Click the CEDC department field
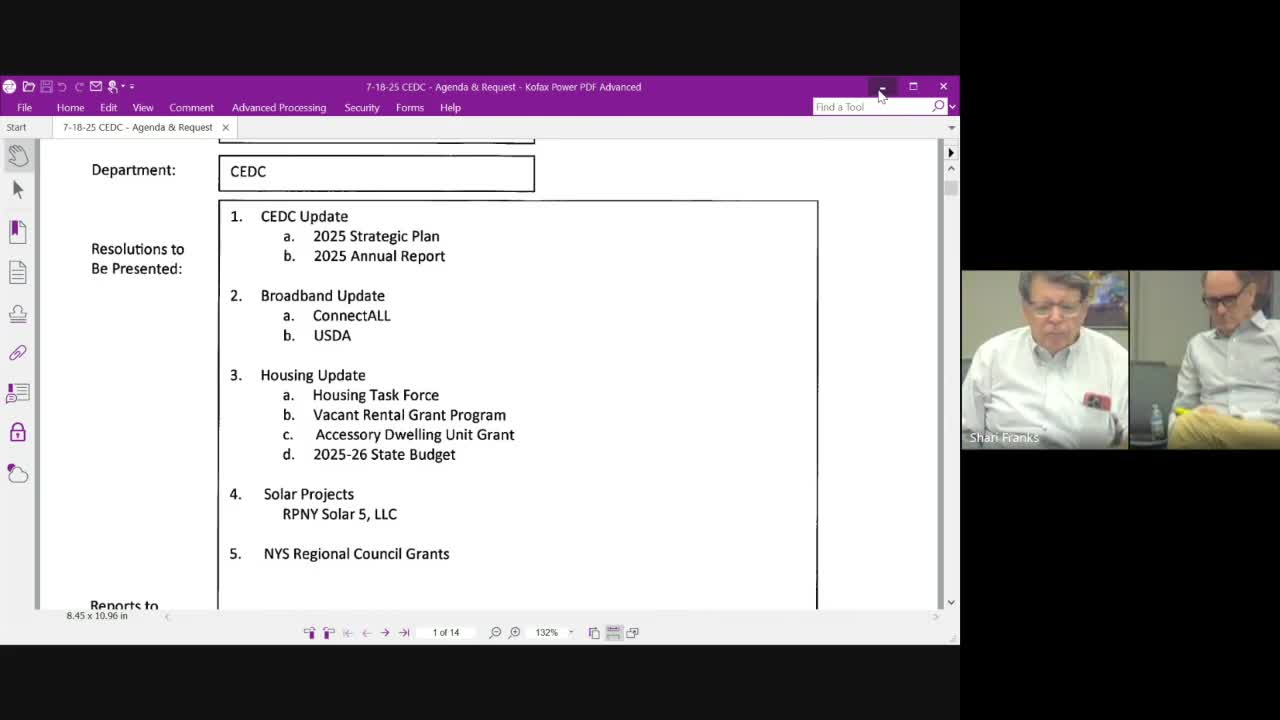The width and height of the screenshot is (1280, 720). (376, 173)
